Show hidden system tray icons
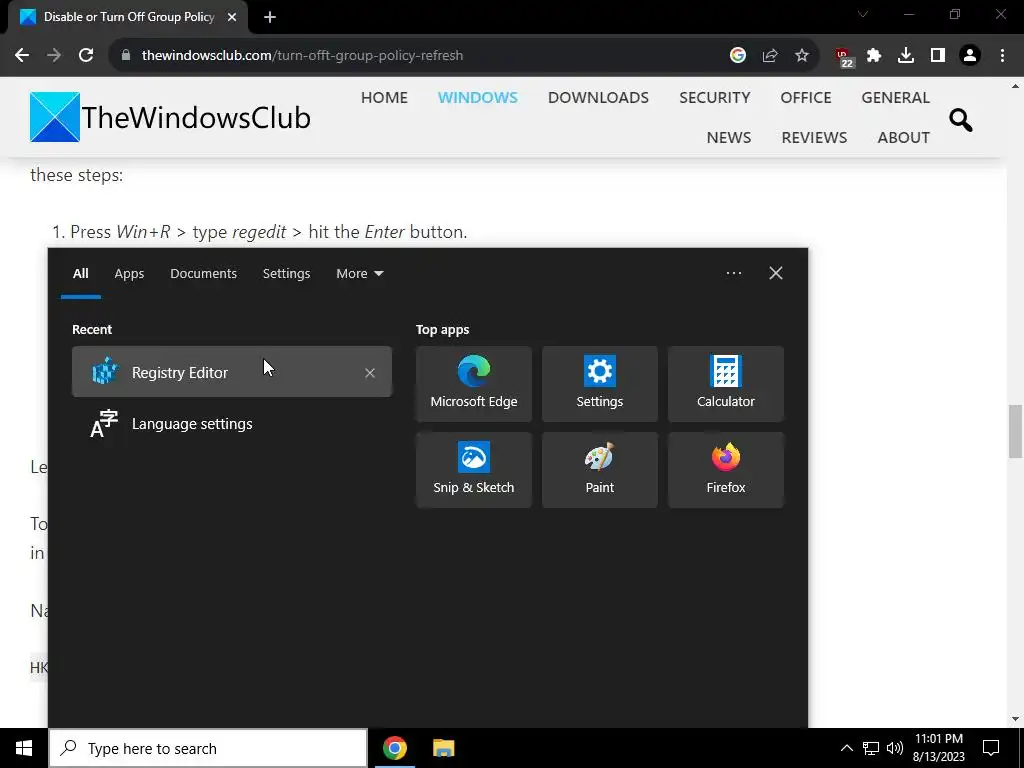The width and height of the screenshot is (1024, 768). click(846, 748)
